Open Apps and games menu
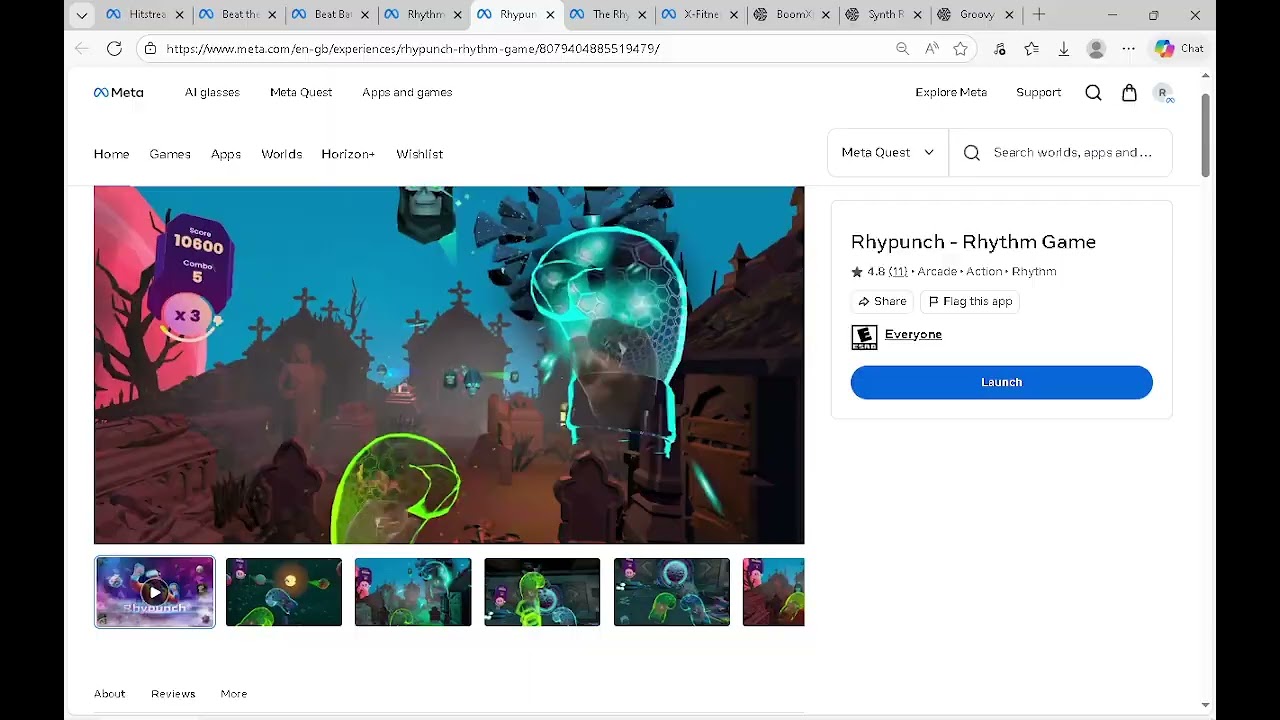Screen dimensions: 1280x720 407,92
